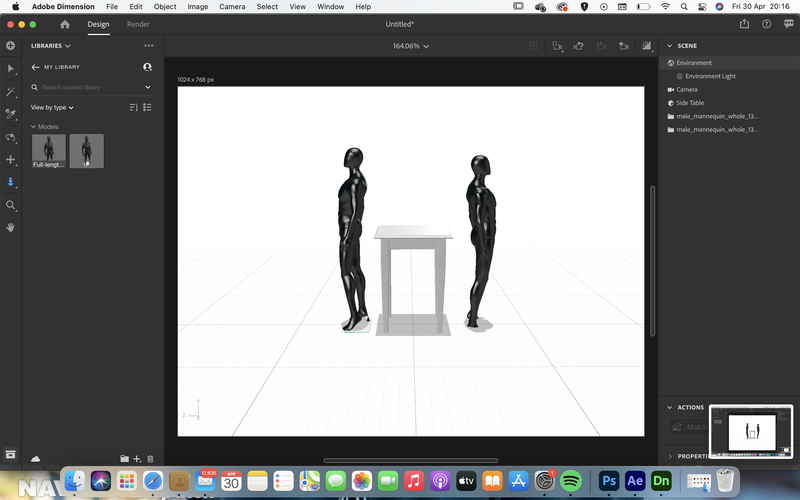Click the Add and Import content icon
The width and height of the screenshot is (800, 500).
click(10, 46)
